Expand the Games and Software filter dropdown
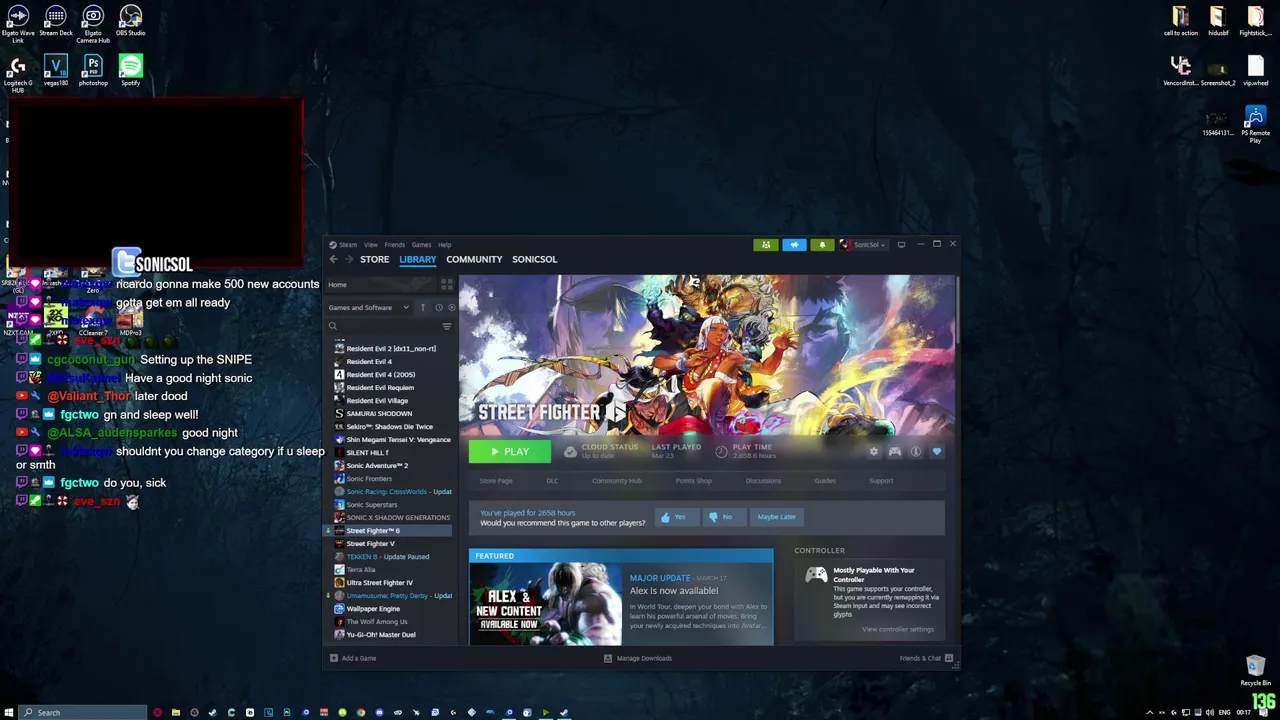The width and height of the screenshot is (1280, 720). coord(368,307)
